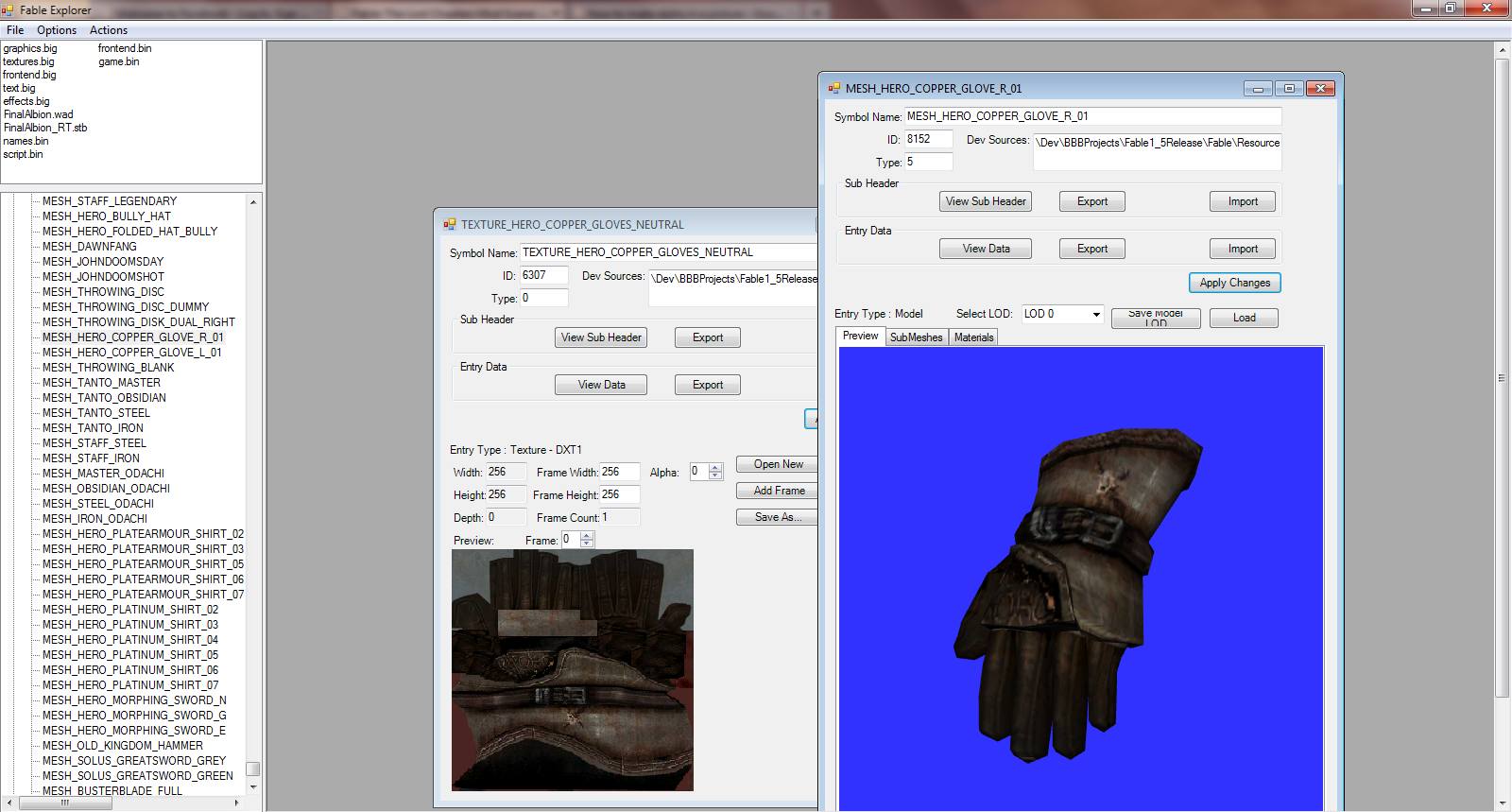
Task: Switch to the SubMeshes tab
Action: point(916,337)
